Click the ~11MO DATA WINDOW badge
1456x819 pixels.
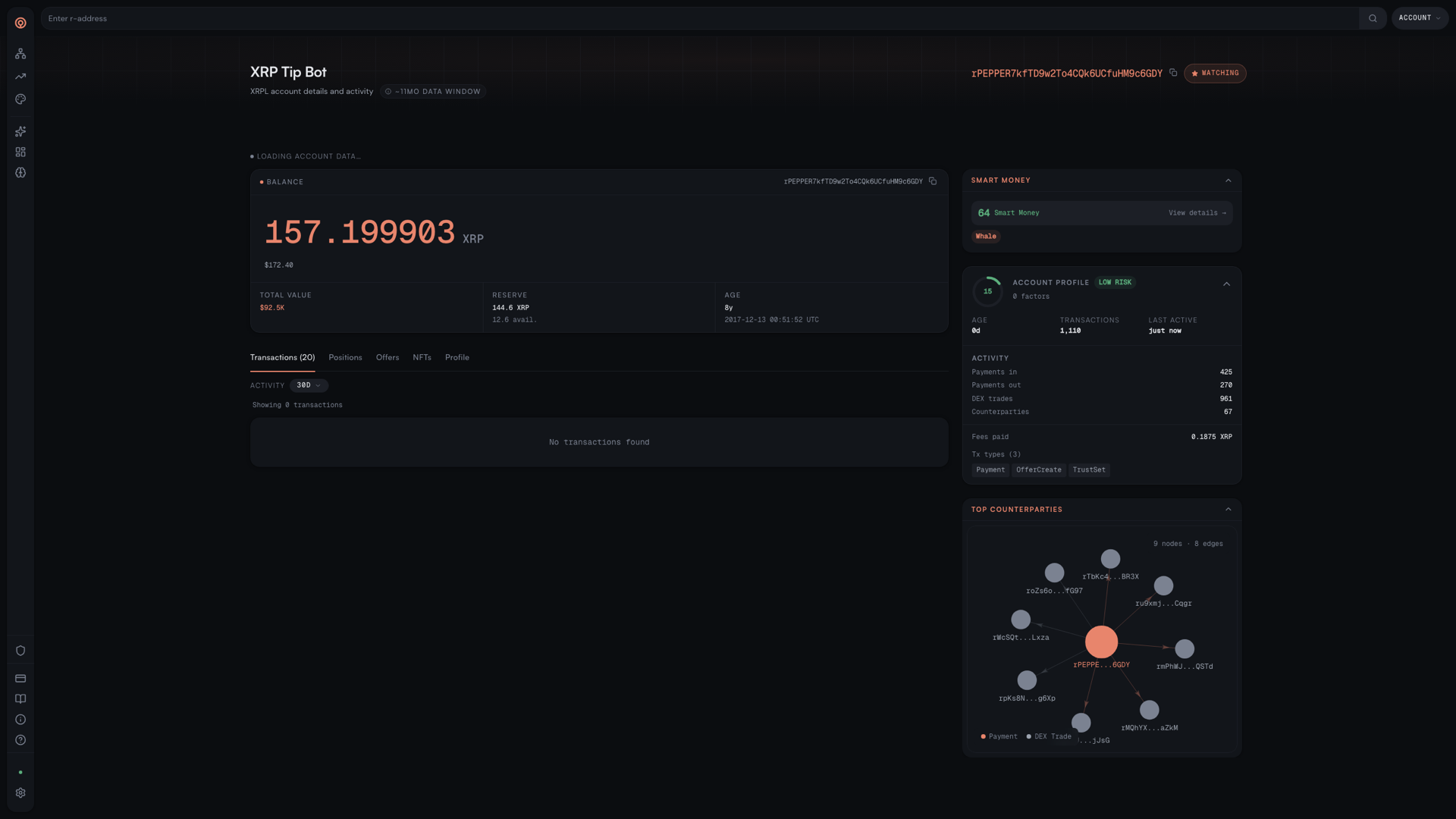(433, 92)
